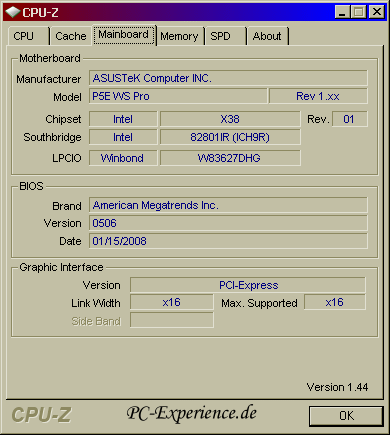Click the CPU-Z logo at bottom left
The height and width of the screenshot is (435, 390).
[41, 415]
